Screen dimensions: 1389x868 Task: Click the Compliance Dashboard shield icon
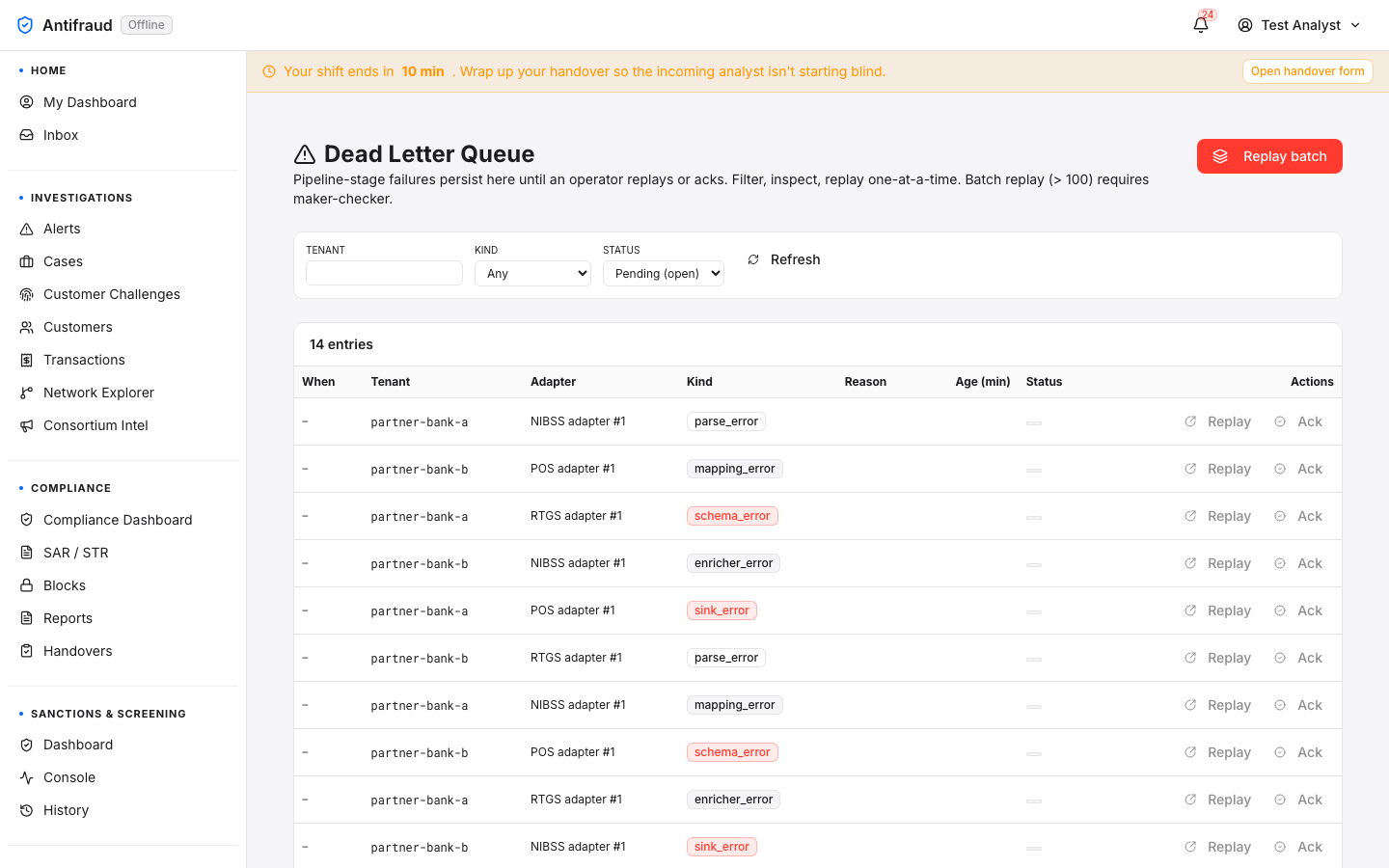pyautogui.click(x=27, y=520)
